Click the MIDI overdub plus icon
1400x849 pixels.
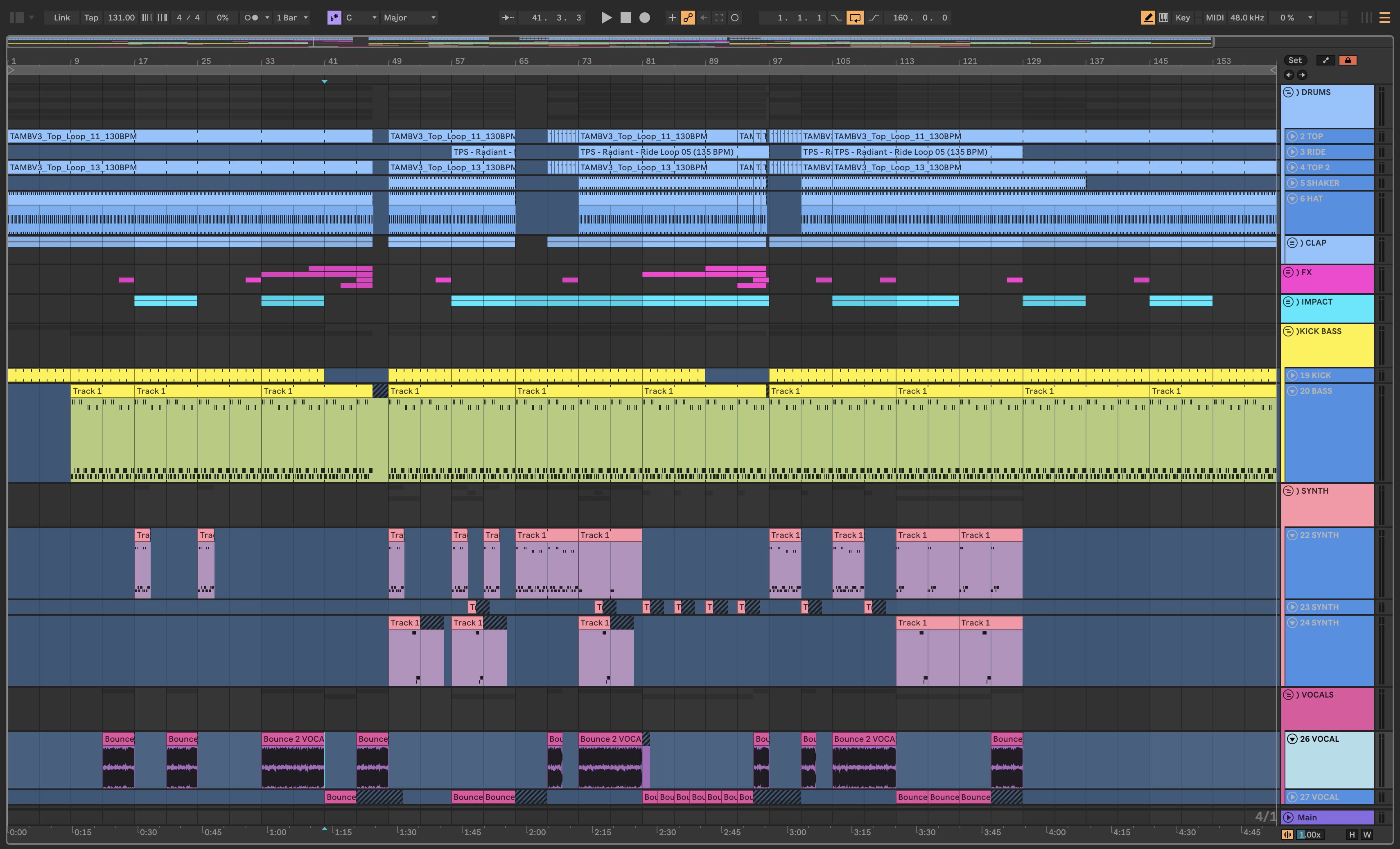click(672, 18)
